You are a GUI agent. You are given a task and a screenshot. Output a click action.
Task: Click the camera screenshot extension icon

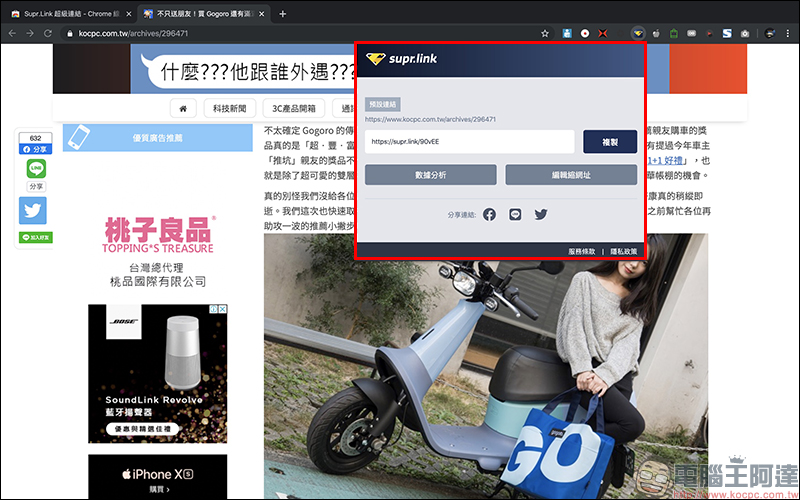point(745,34)
